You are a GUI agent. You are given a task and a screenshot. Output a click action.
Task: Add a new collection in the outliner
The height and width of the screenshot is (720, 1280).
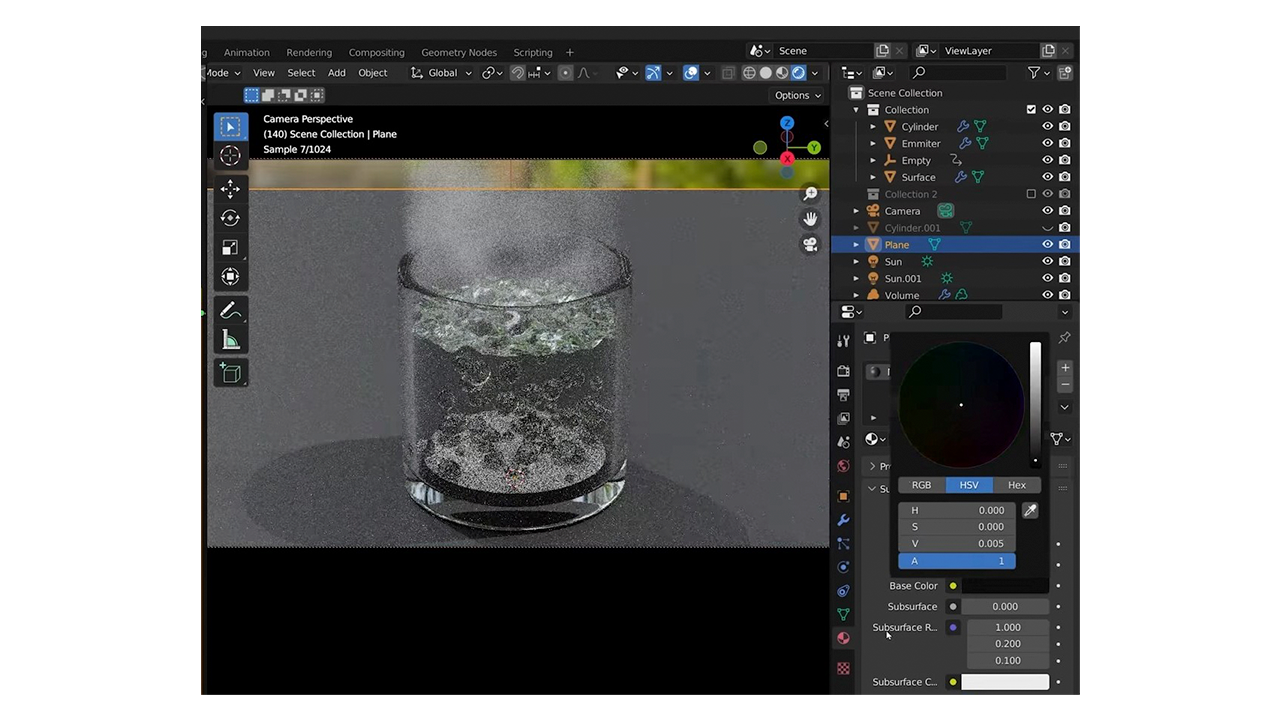coord(1065,72)
